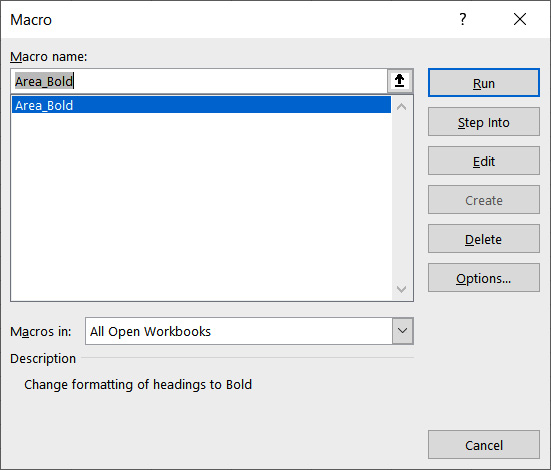
Task: Click the Step Into button
Action: tap(484, 122)
